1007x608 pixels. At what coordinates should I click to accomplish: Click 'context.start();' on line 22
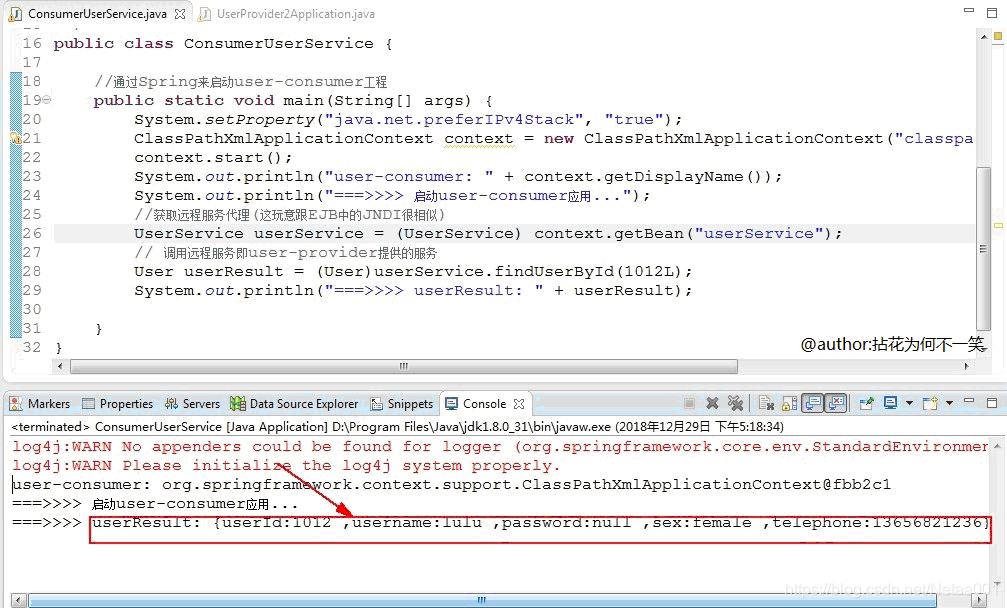(213, 158)
